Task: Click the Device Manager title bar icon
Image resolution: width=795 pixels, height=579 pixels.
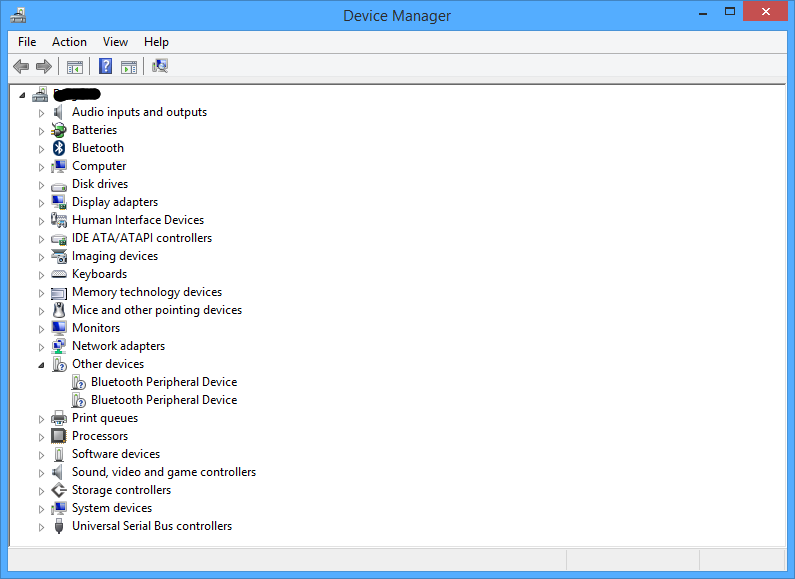Action: (18, 16)
